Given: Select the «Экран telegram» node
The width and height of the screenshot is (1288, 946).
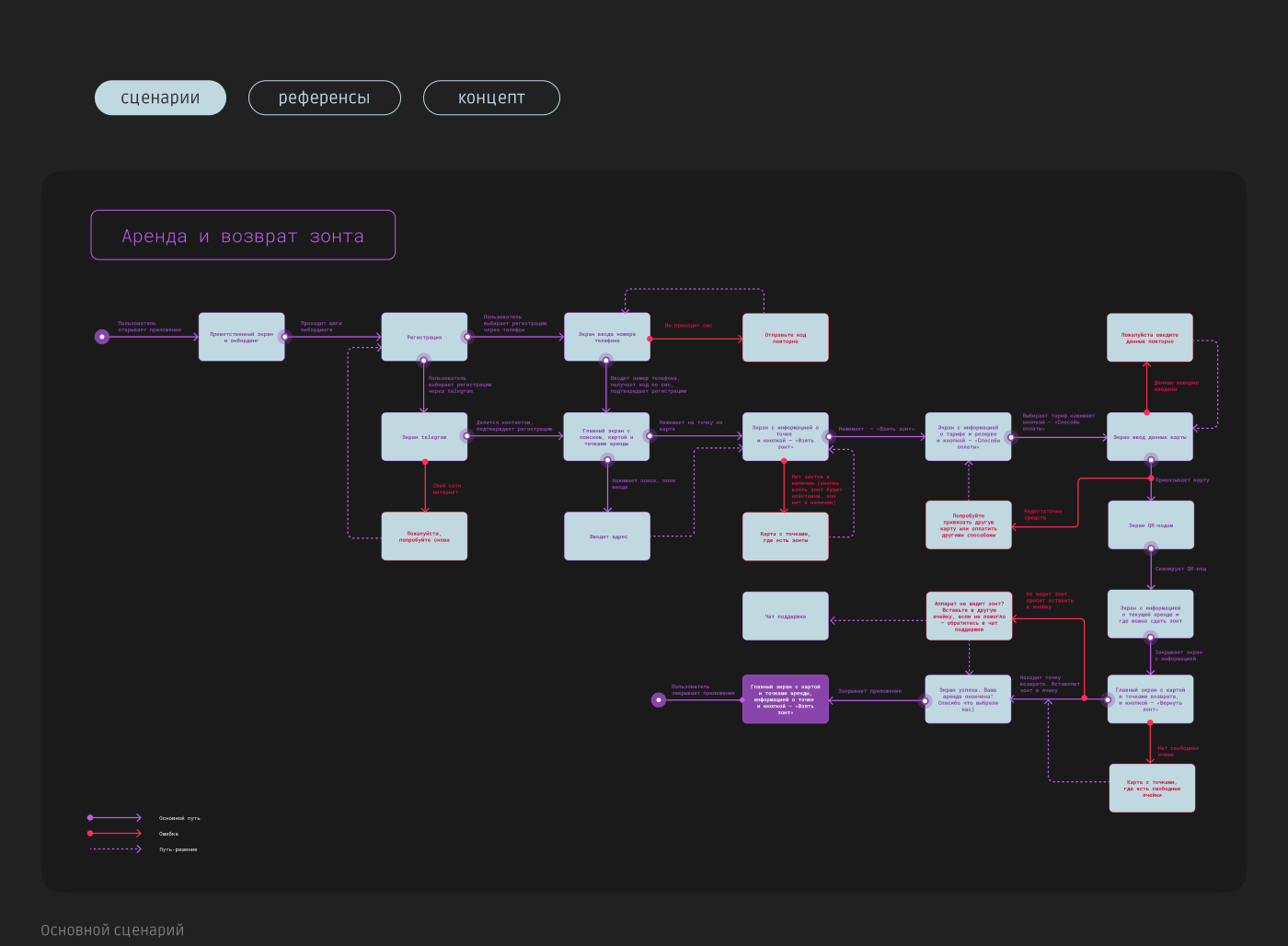Looking at the screenshot, I should (x=424, y=437).
